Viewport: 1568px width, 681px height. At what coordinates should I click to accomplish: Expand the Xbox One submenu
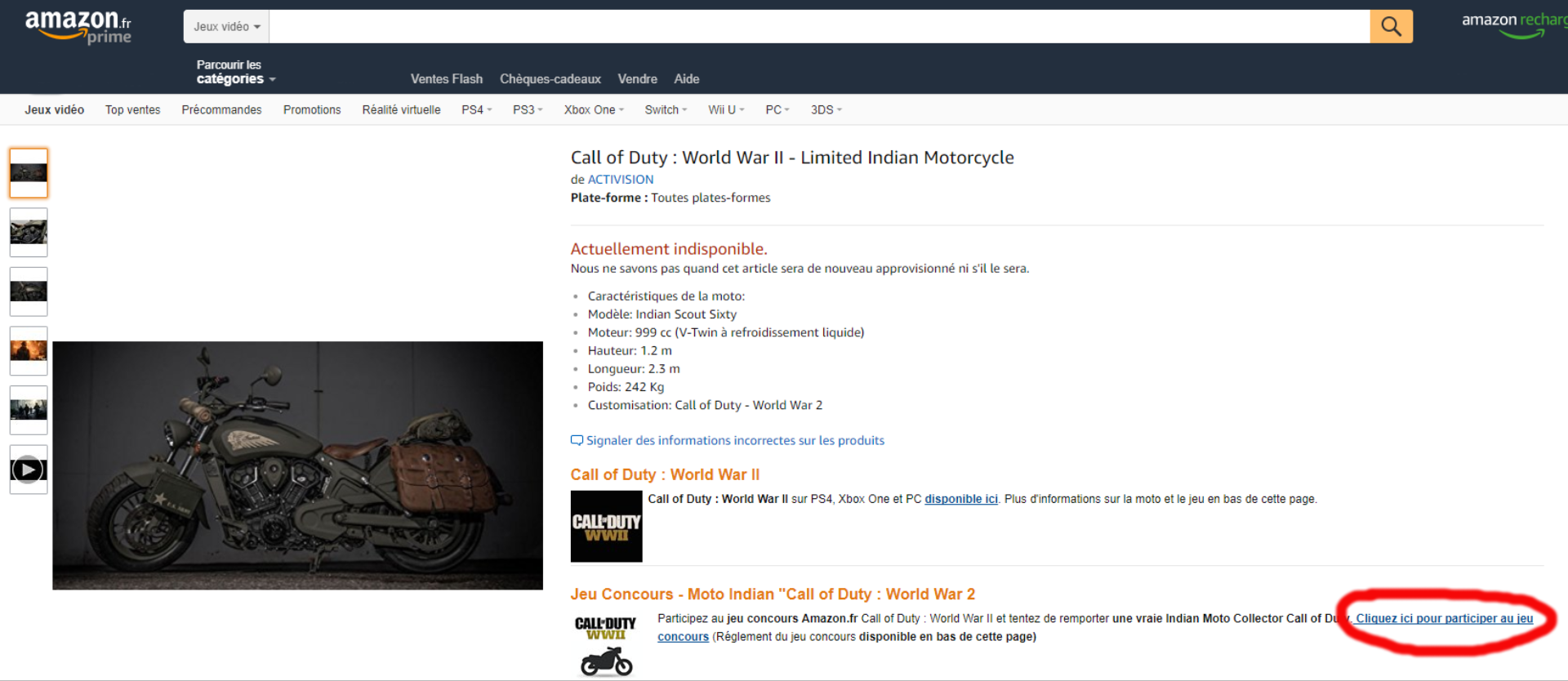click(594, 109)
